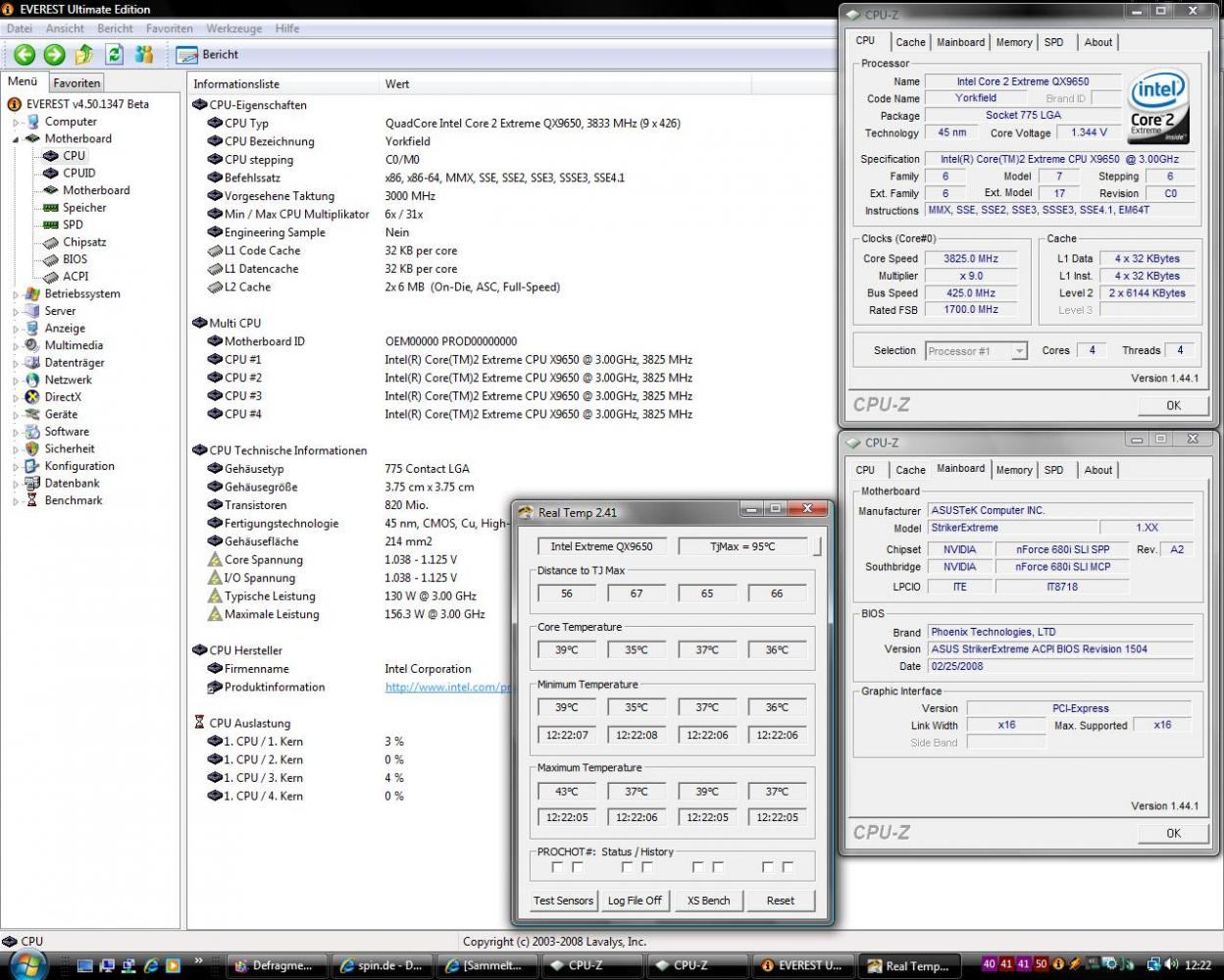1224x980 pixels.
Task: Collapse the Motherboard tree node arrow
Action: tap(16, 139)
